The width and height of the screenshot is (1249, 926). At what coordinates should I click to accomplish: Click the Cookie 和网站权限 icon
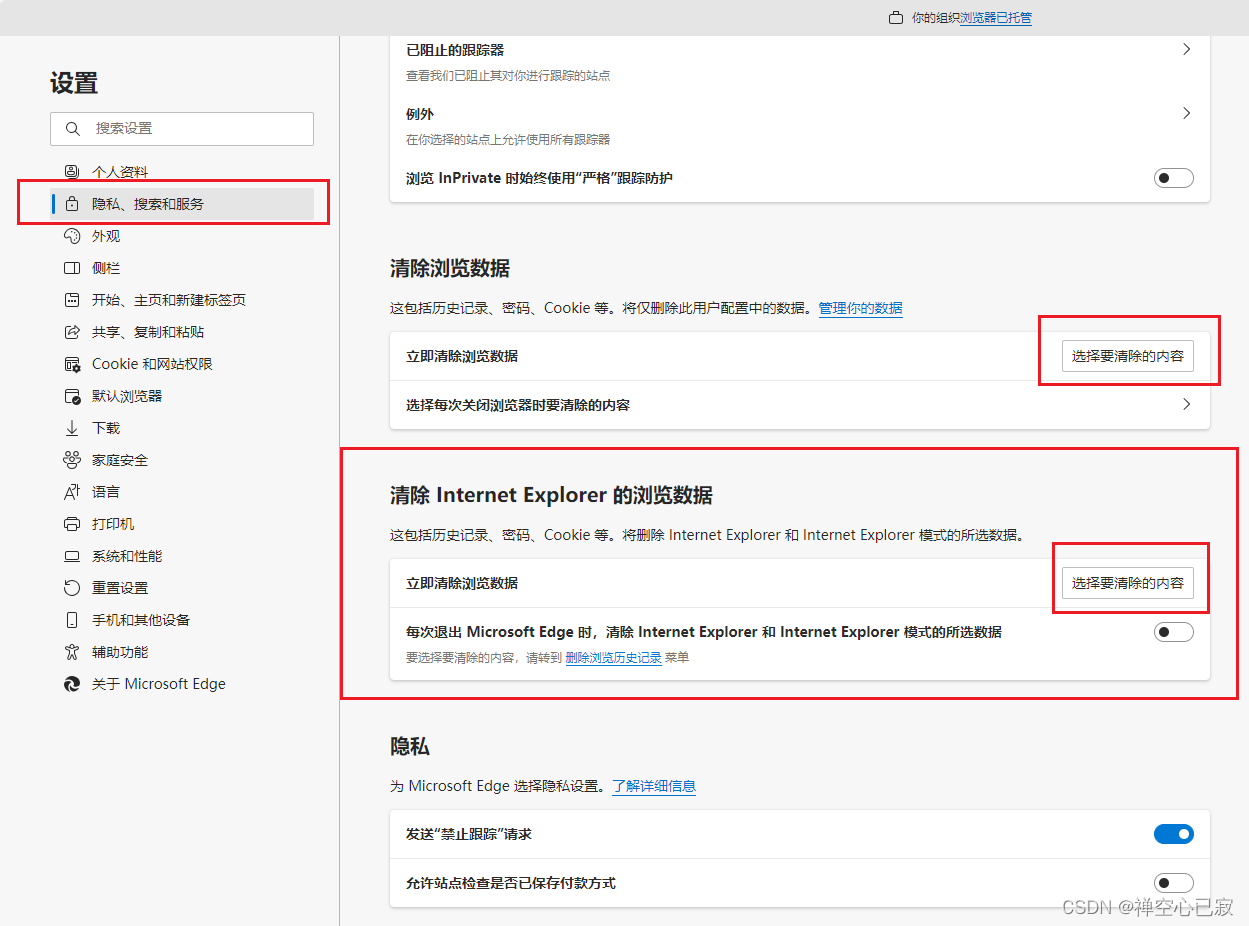click(72, 364)
